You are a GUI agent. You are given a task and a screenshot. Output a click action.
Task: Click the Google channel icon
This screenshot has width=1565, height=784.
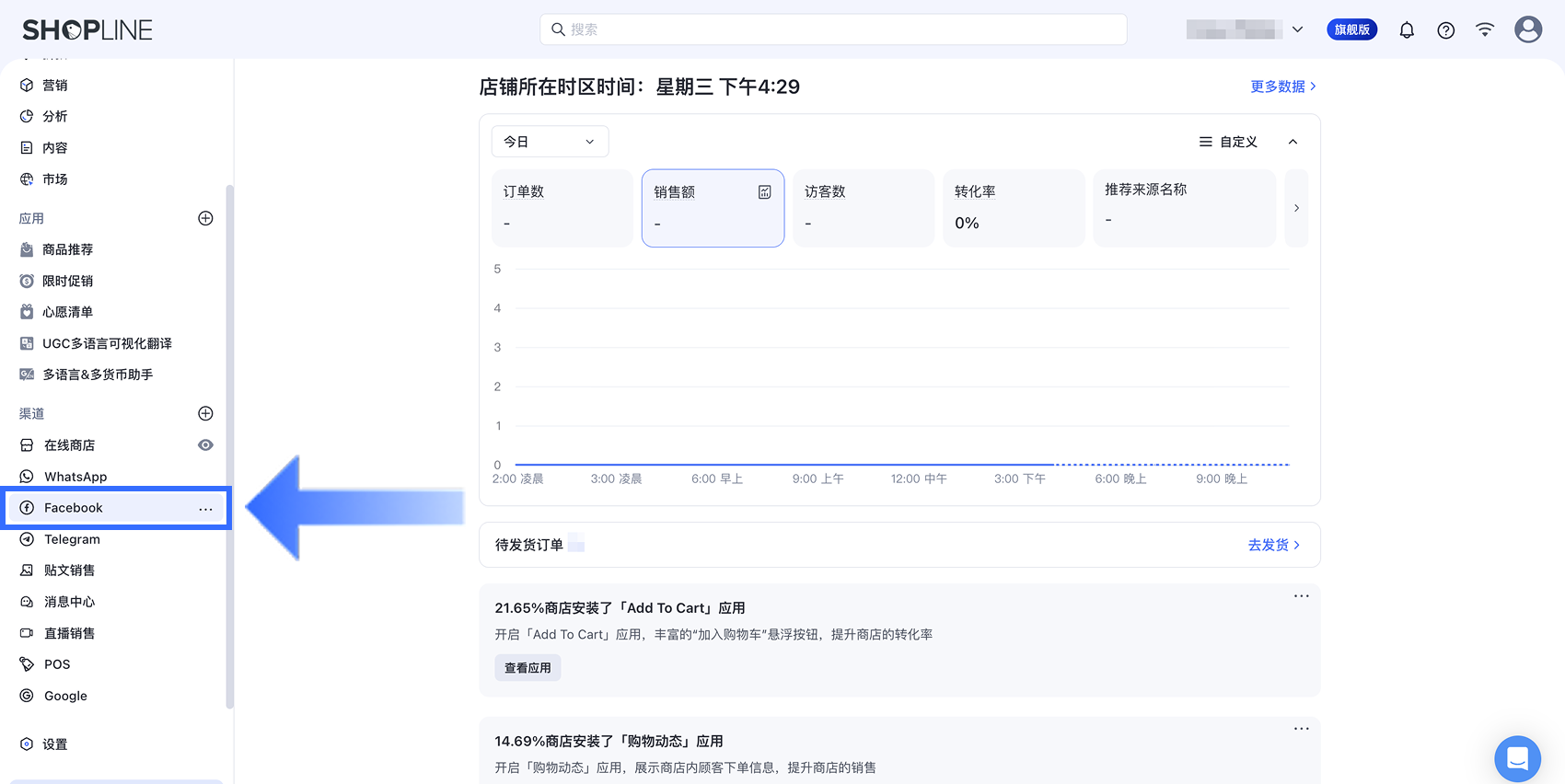click(x=27, y=696)
